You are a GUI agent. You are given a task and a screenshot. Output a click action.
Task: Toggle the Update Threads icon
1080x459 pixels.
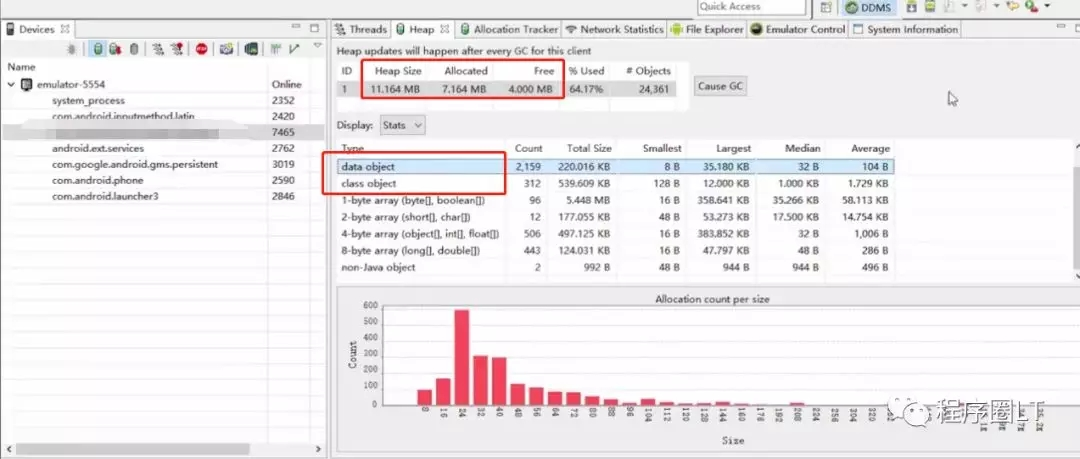pos(158,49)
